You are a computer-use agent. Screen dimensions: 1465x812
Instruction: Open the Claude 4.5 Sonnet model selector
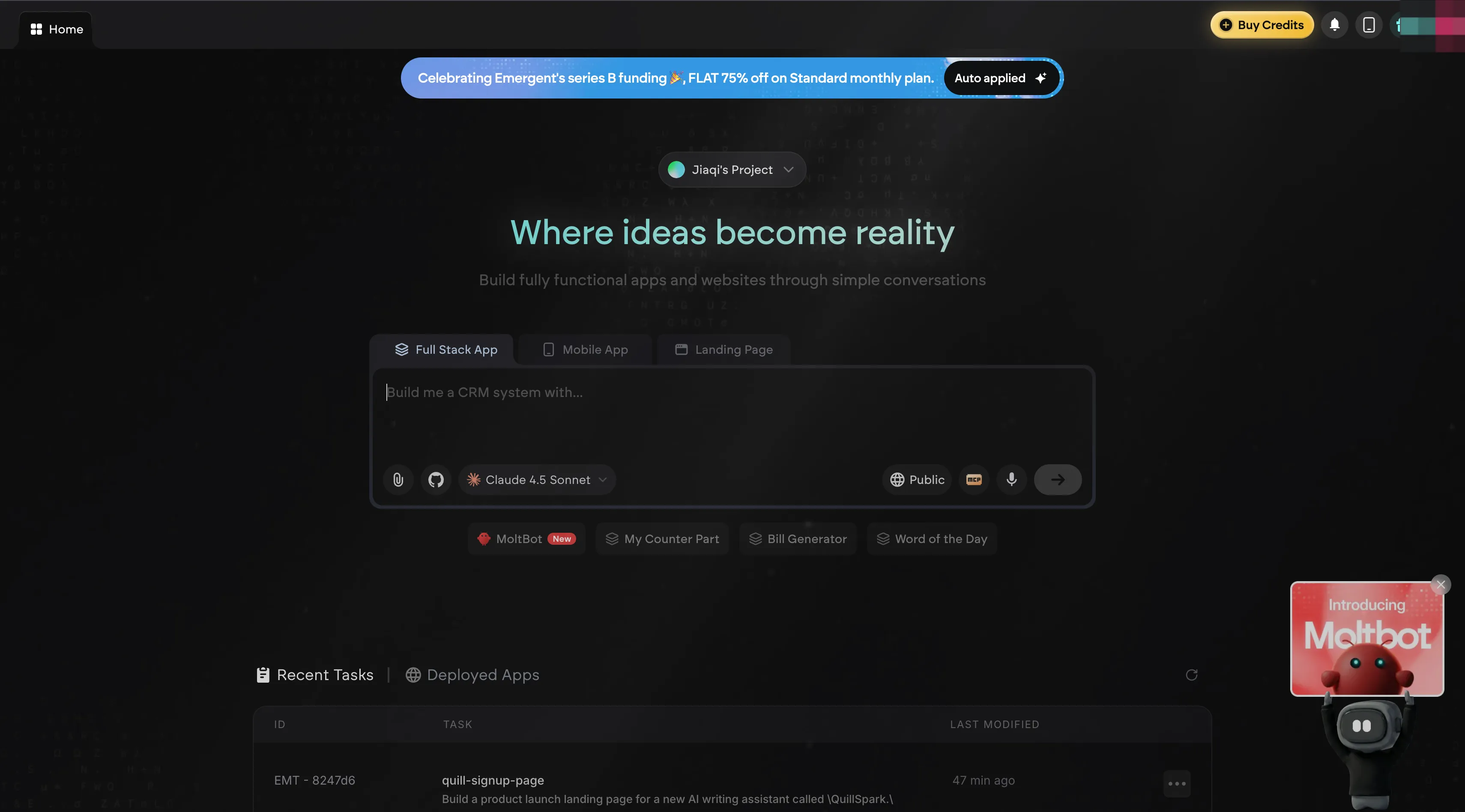click(x=537, y=479)
